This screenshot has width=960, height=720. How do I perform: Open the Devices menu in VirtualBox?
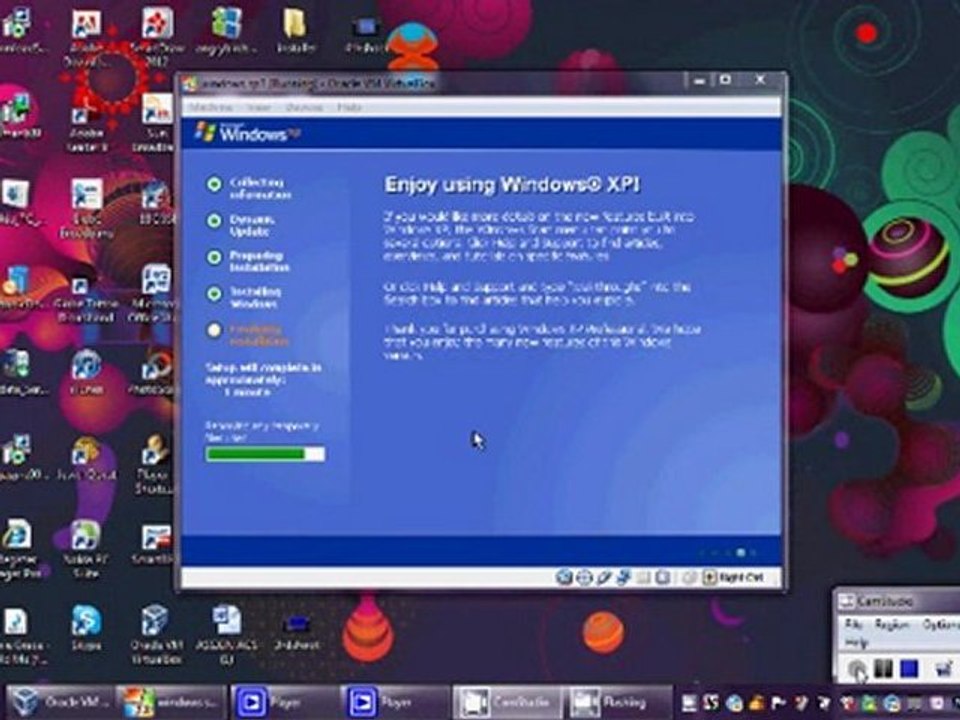click(x=304, y=107)
